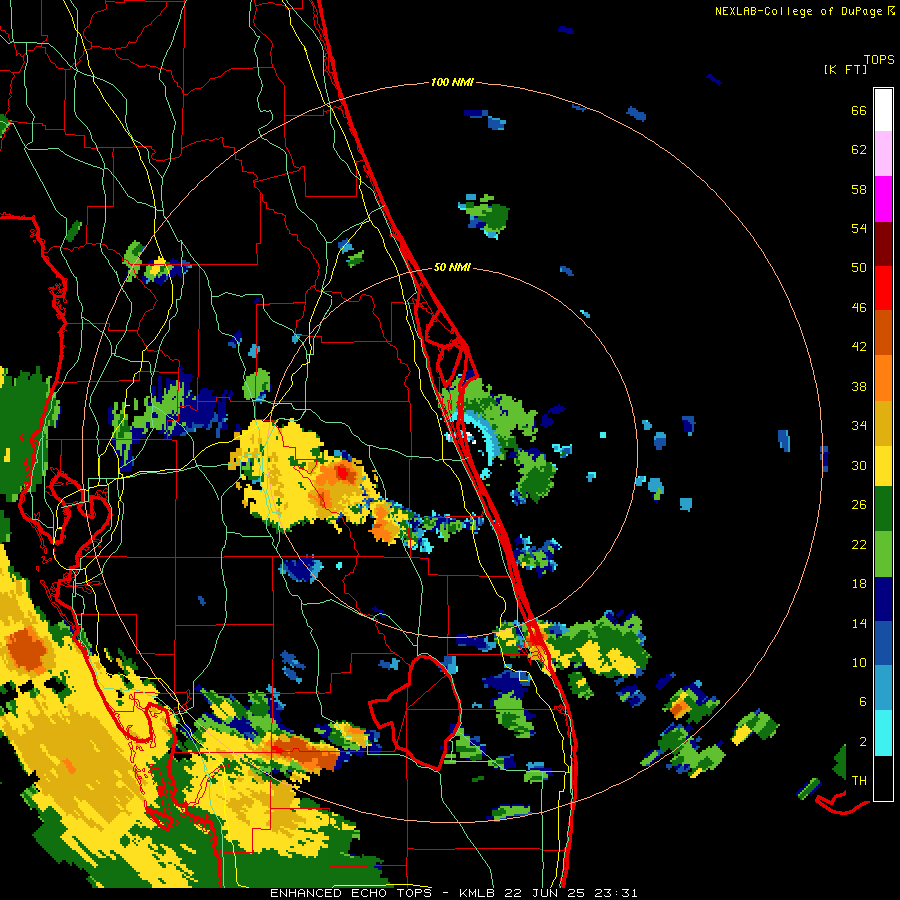
Task: Click the '2' legend value
Action: point(862,742)
